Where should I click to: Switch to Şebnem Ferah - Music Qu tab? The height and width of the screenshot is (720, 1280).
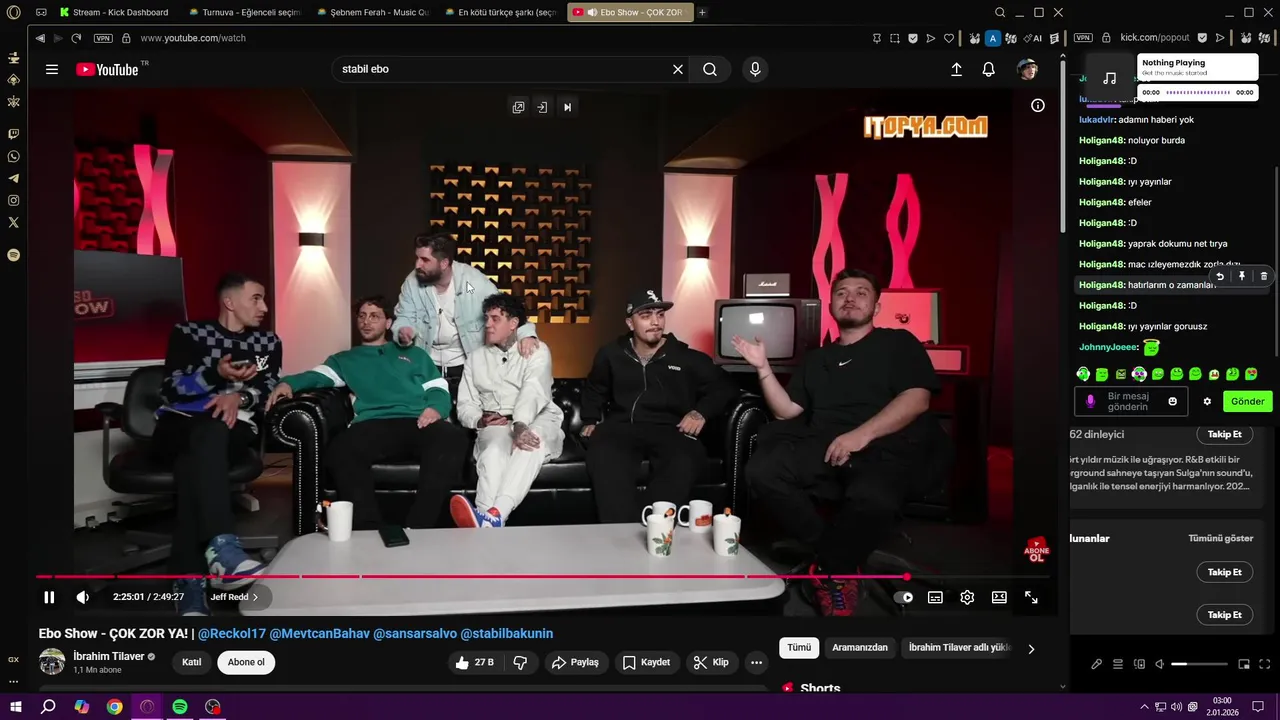(x=375, y=12)
